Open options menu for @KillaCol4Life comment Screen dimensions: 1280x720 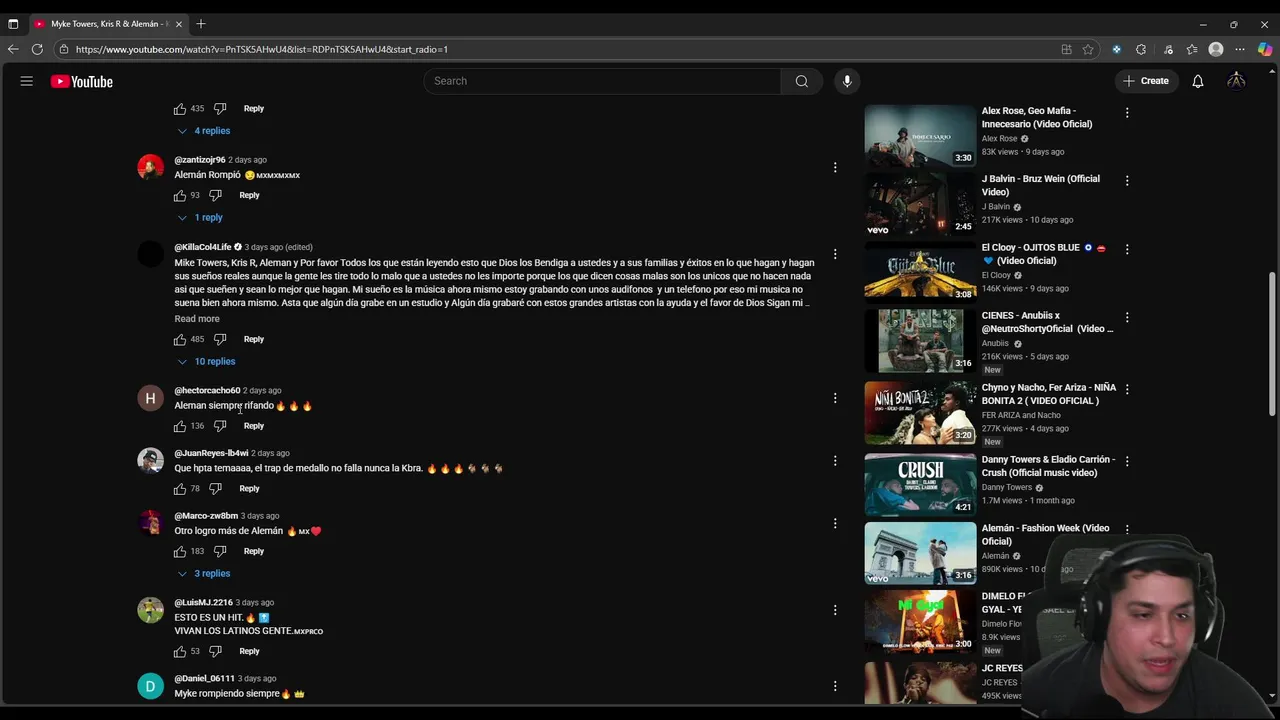[x=835, y=254]
